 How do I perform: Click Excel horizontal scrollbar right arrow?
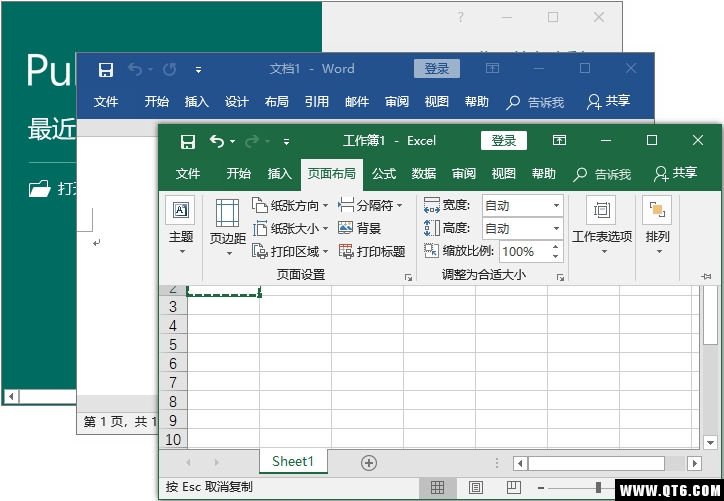tap(694, 463)
